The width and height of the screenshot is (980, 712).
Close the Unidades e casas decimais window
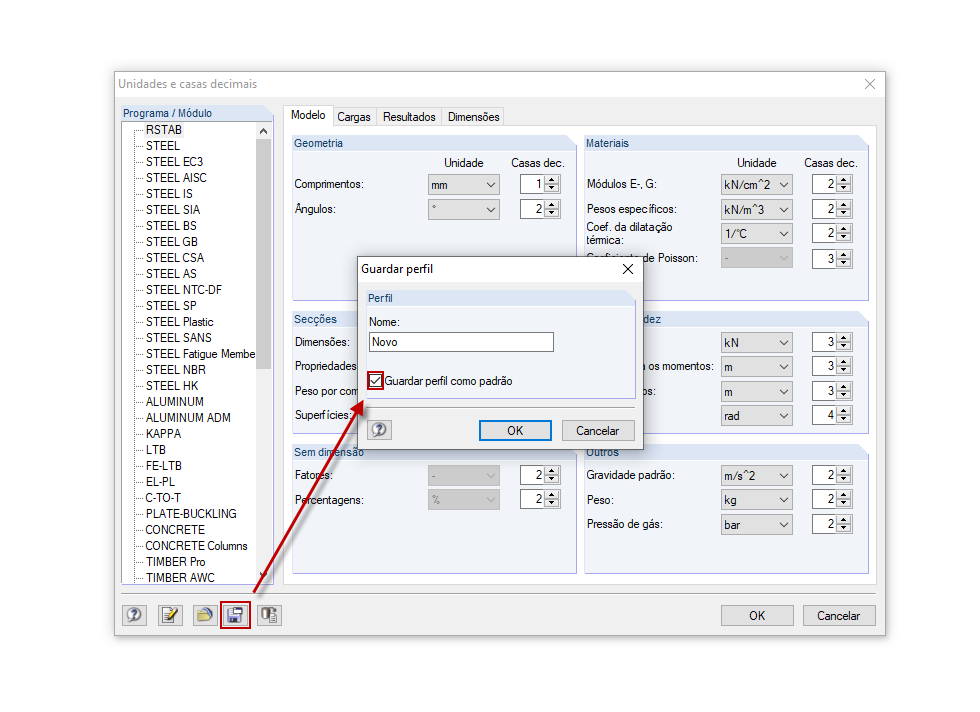click(869, 84)
